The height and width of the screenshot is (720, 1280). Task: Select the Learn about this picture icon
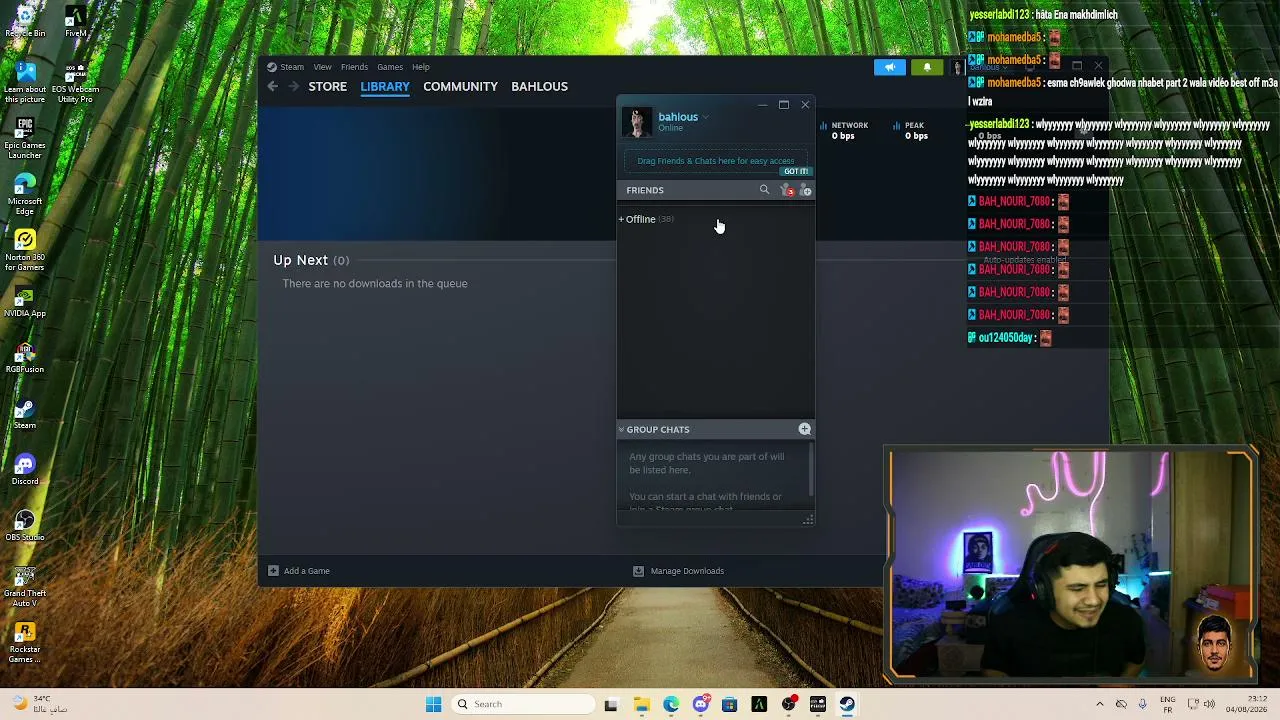click(25, 83)
